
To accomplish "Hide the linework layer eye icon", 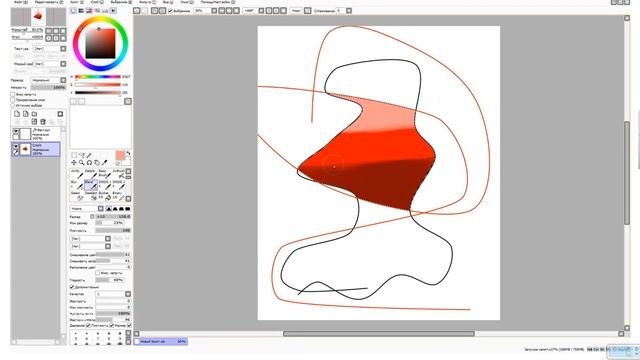I will (x=16, y=131).
